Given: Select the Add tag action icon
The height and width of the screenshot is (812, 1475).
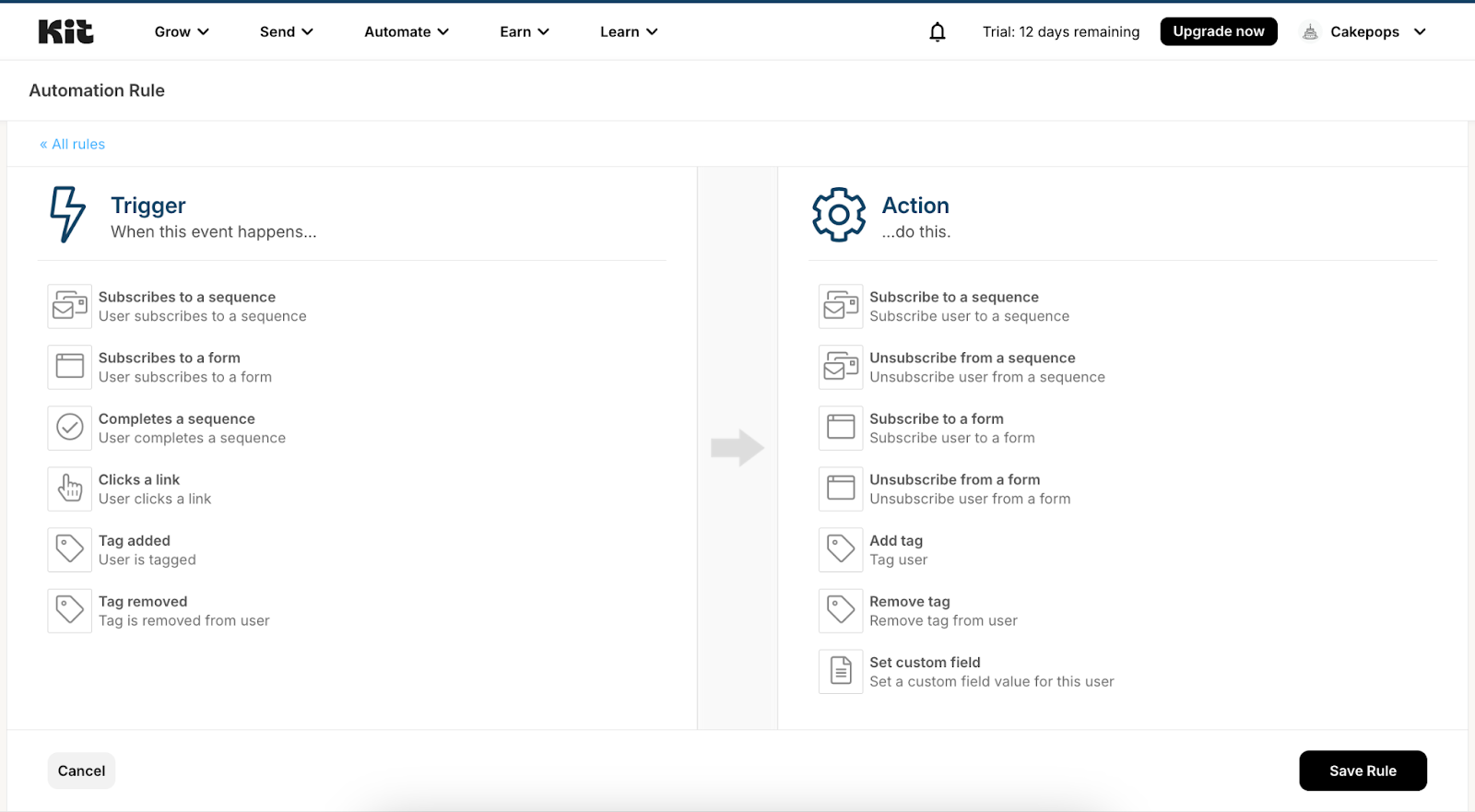Looking at the screenshot, I should [x=841, y=549].
